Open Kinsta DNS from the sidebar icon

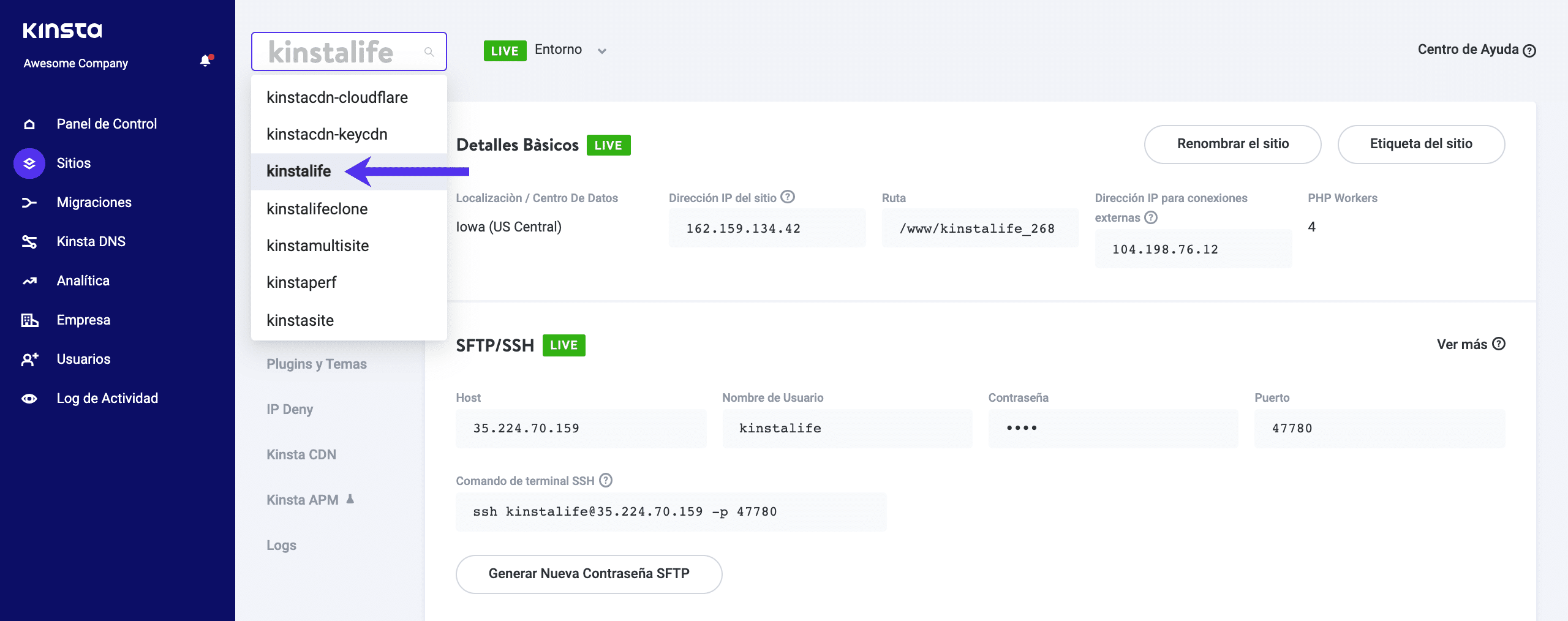(28, 241)
